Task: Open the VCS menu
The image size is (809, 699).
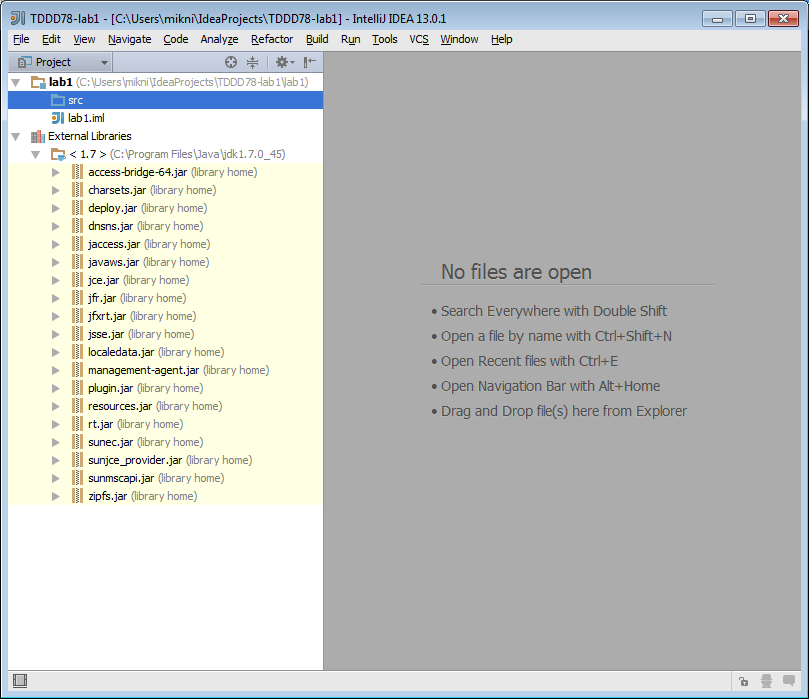Action: click(418, 39)
